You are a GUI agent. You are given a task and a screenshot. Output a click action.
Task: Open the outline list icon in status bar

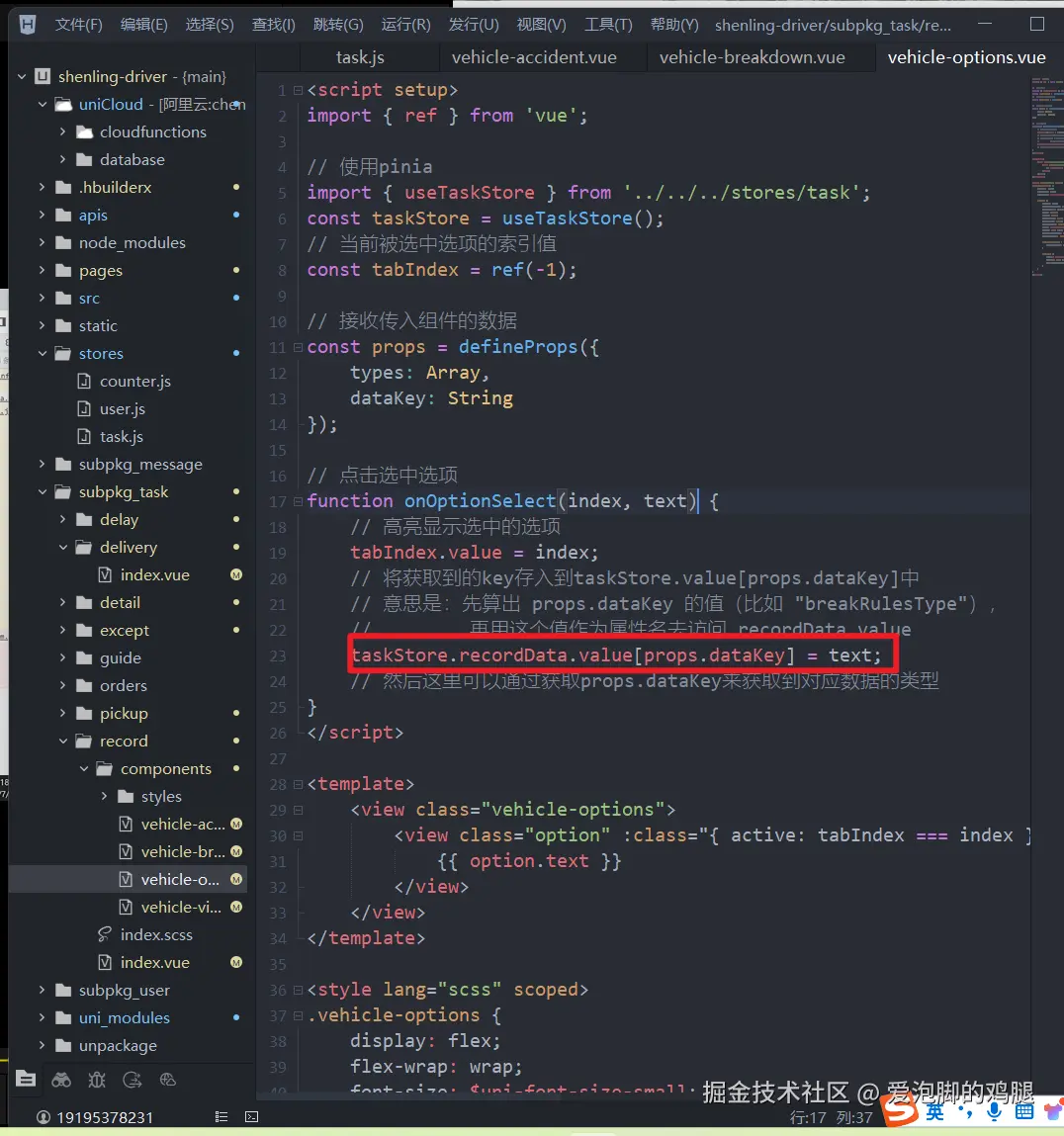pyautogui.click(x=222, y=1117)
